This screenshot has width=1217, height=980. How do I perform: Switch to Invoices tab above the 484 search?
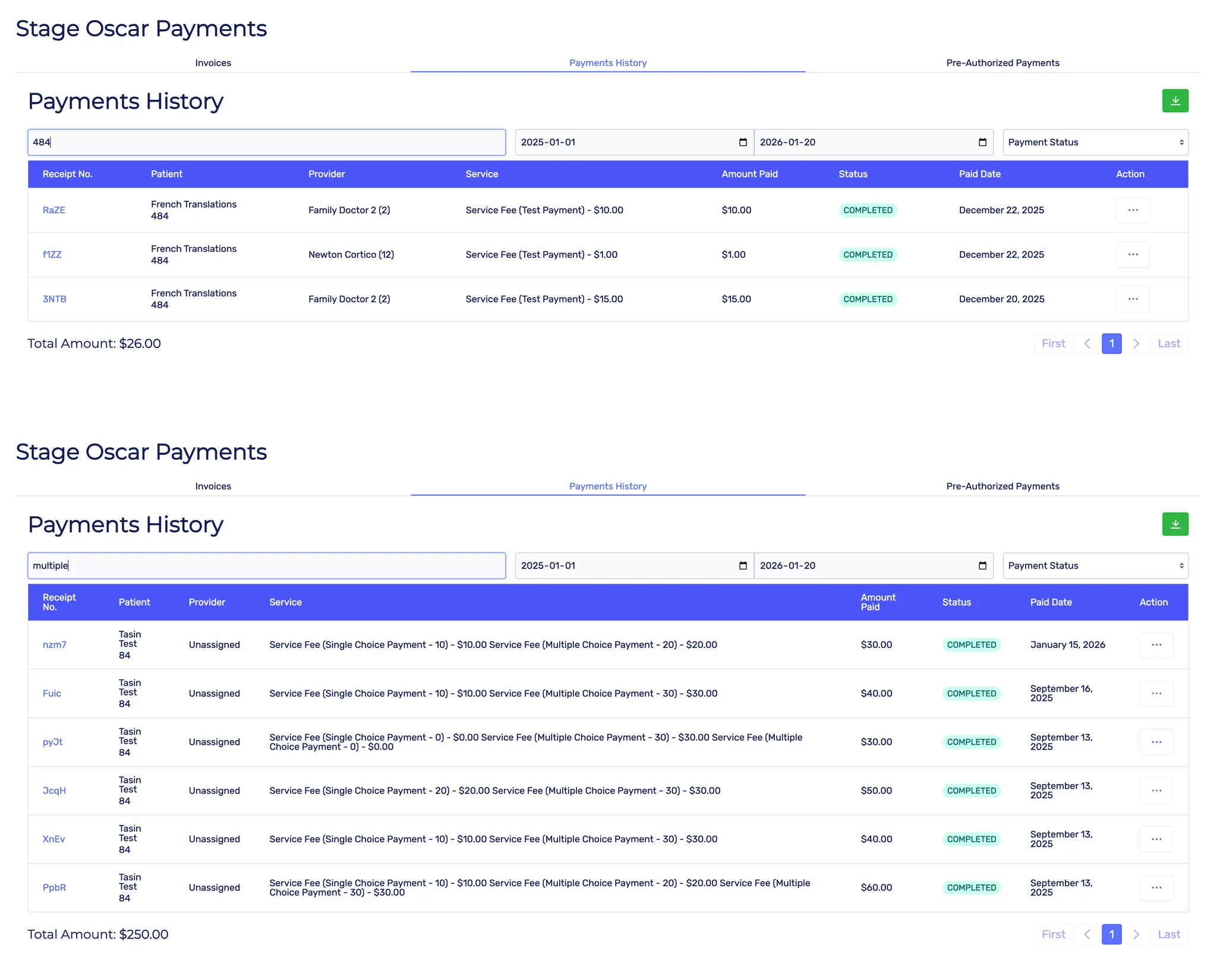point(213,63)
